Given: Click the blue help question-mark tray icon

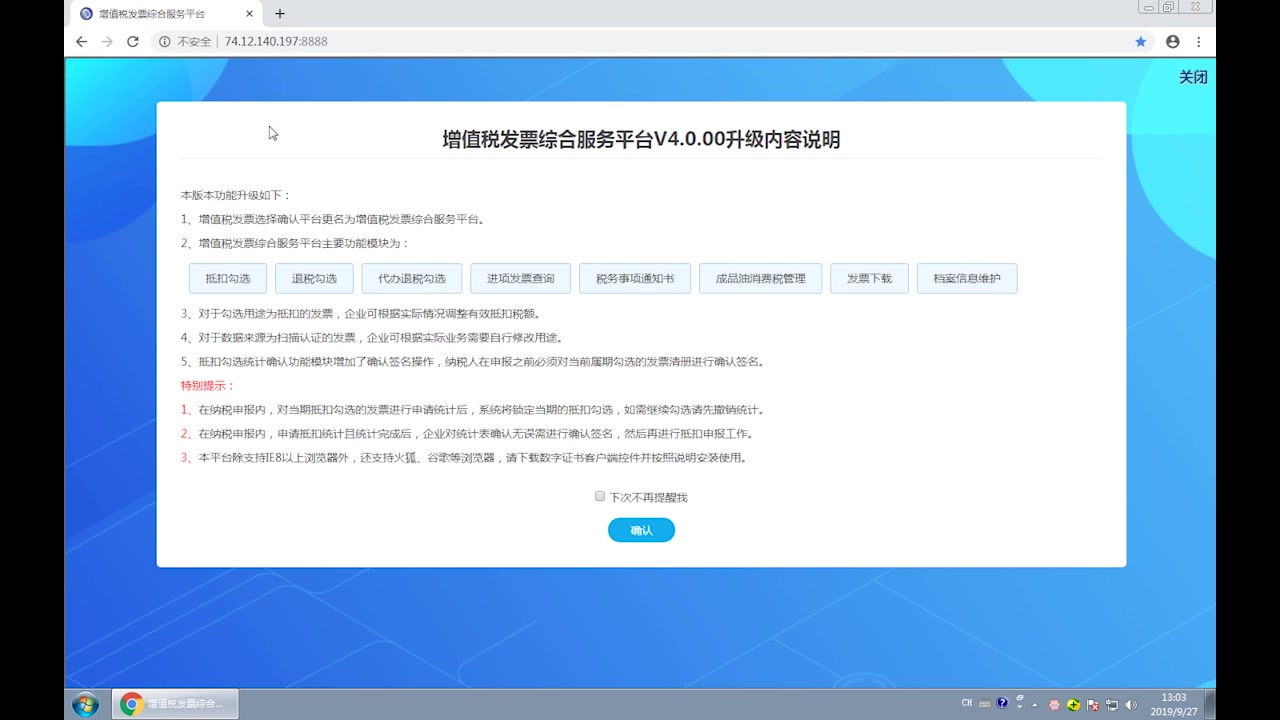Looking at the screenshot, I should point(1002,703).
